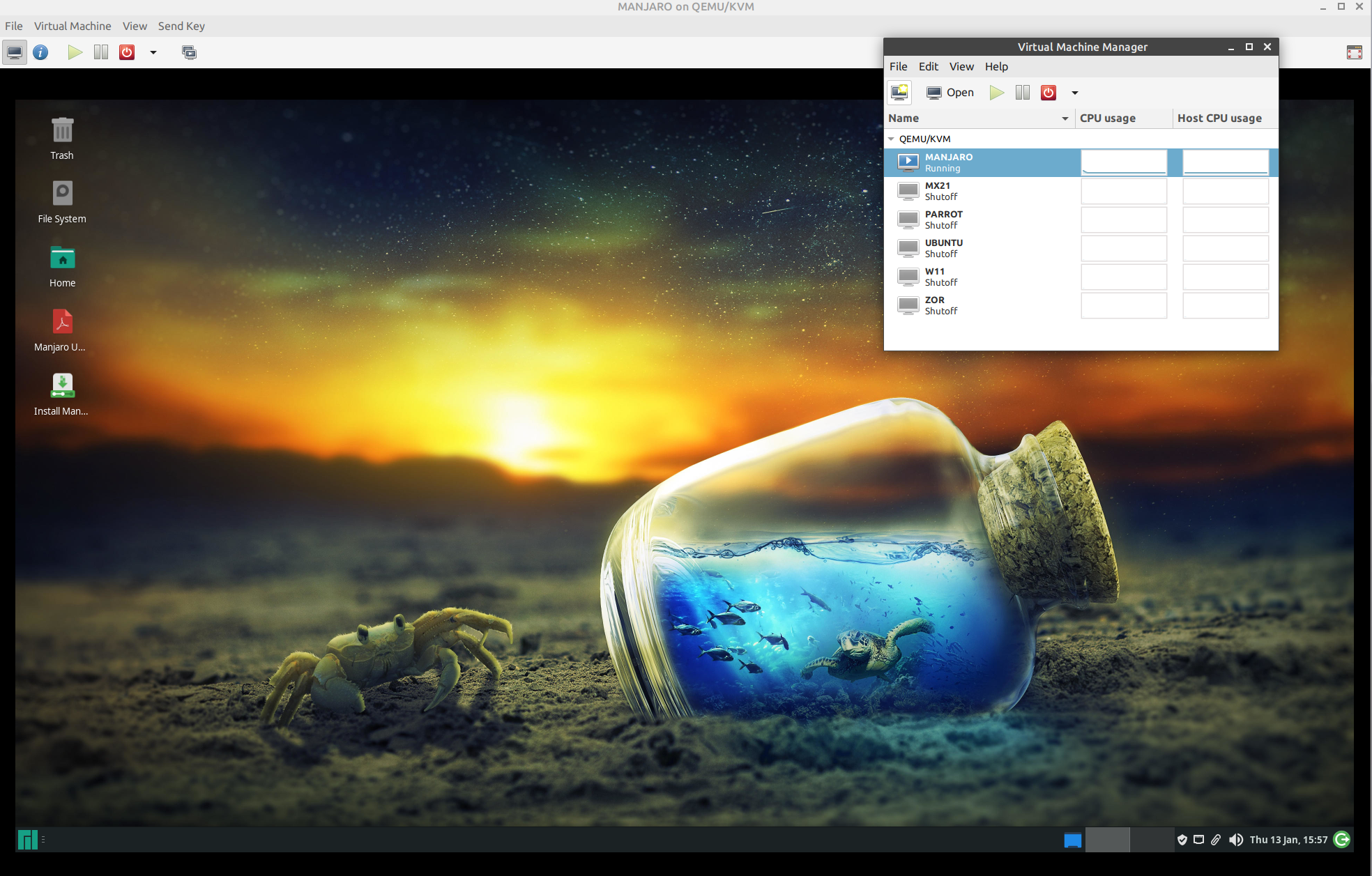The height and width of the screenshot is (876, 1372).
Task: Click the Create new virtual machine icon
Action: 899,93
